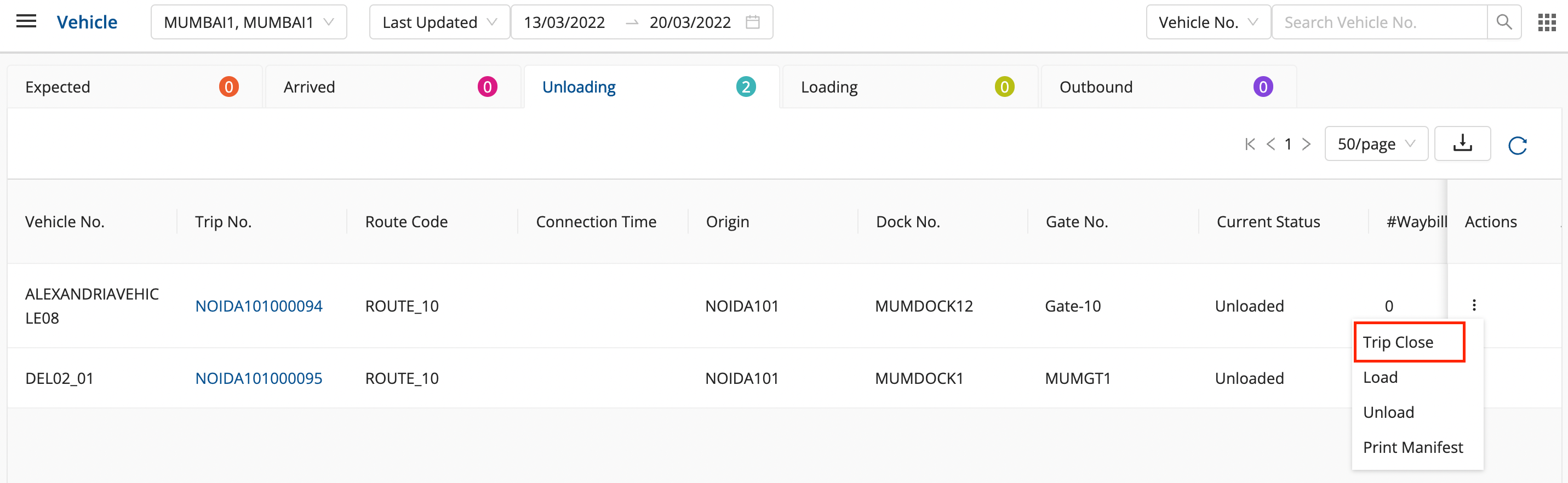Click the Search Vehicle No. field

point(1378,22)
